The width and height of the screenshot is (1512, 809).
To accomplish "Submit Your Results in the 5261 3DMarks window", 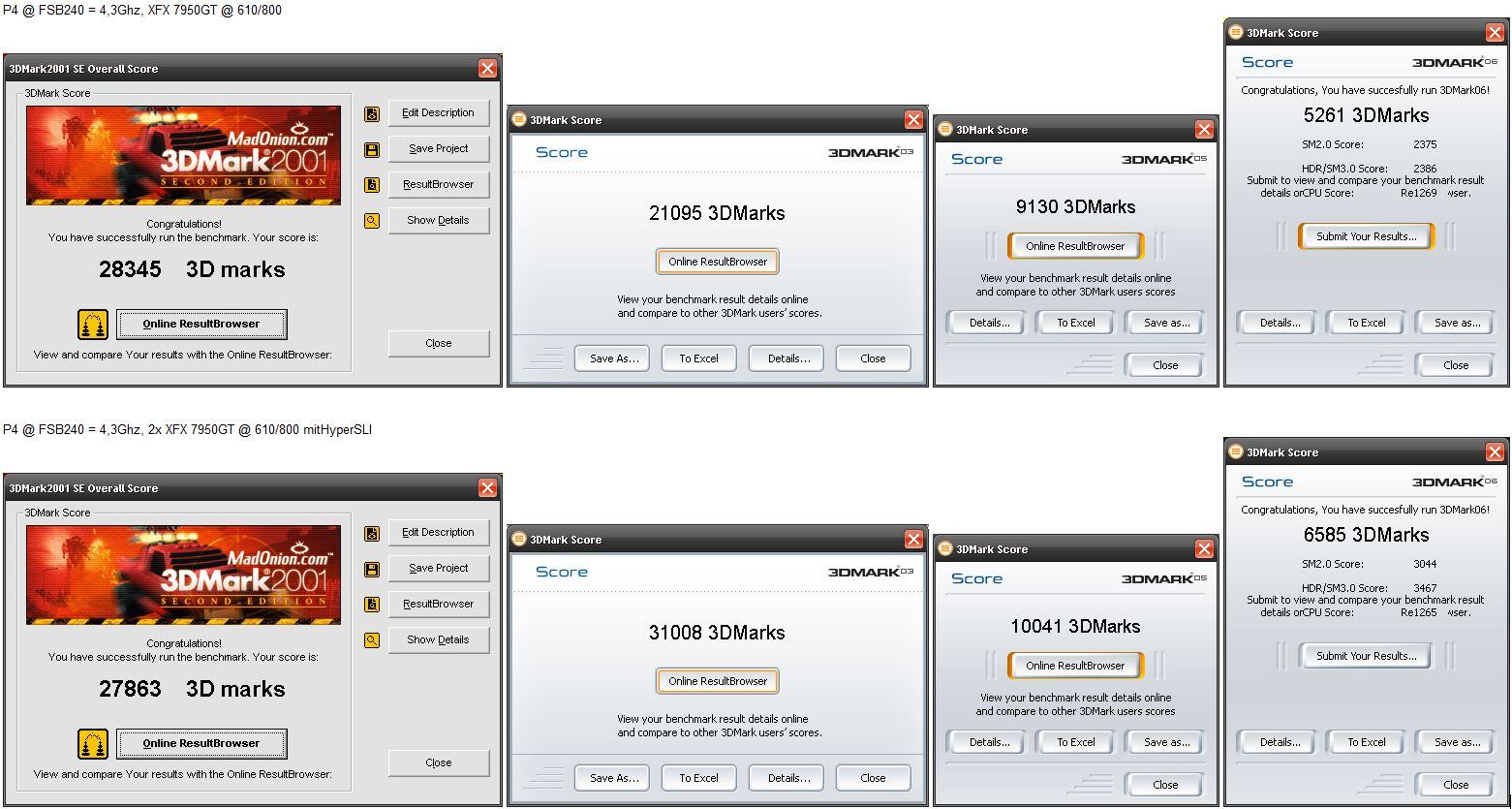I will 1366,236.
